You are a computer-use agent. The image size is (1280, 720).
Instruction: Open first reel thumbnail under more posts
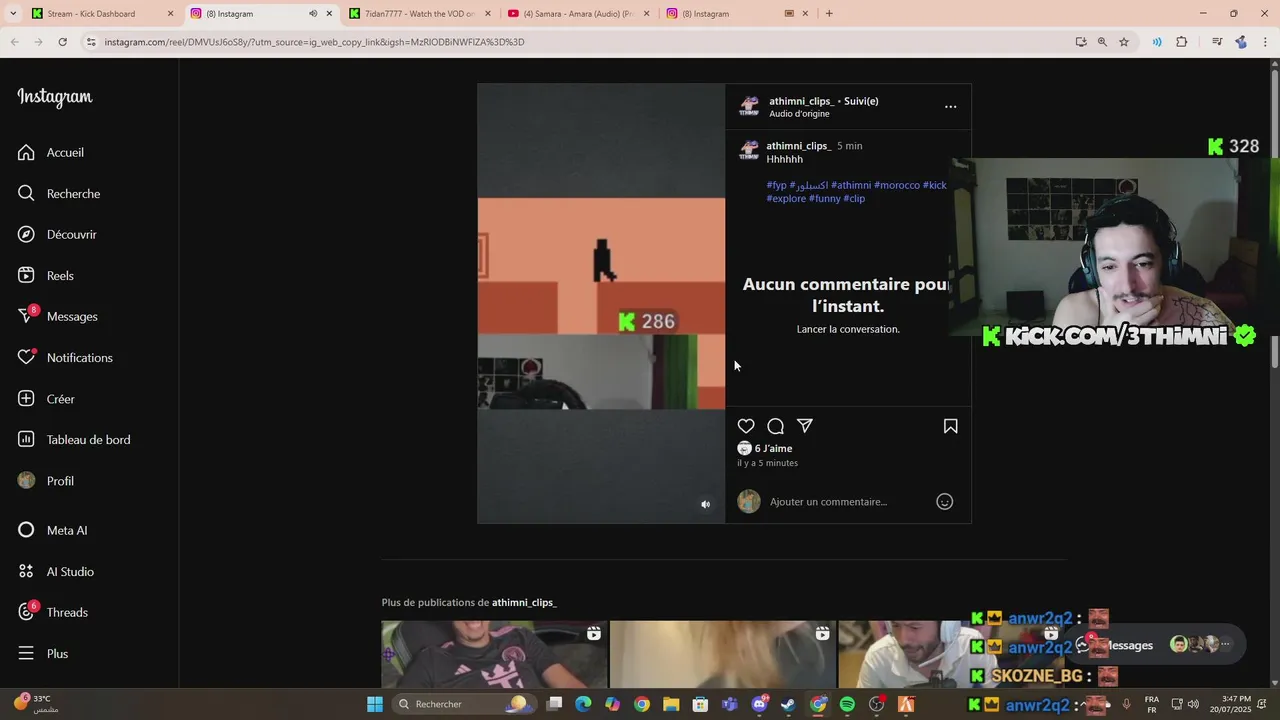[494, 654]
